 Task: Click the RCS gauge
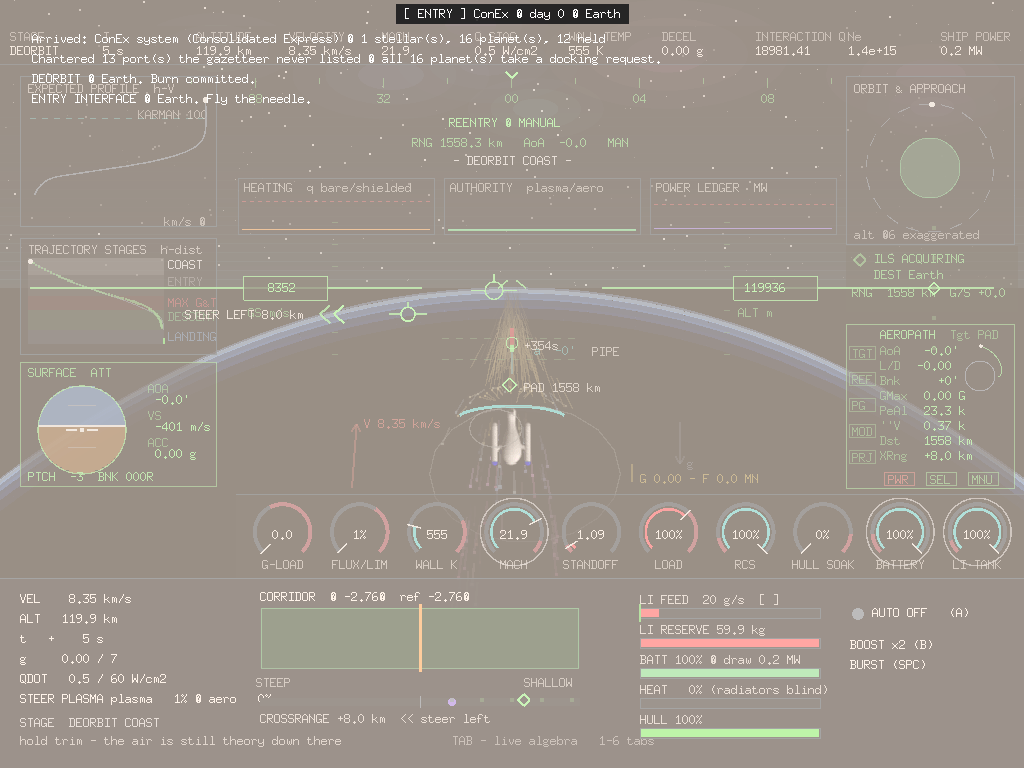click(745, 532)
